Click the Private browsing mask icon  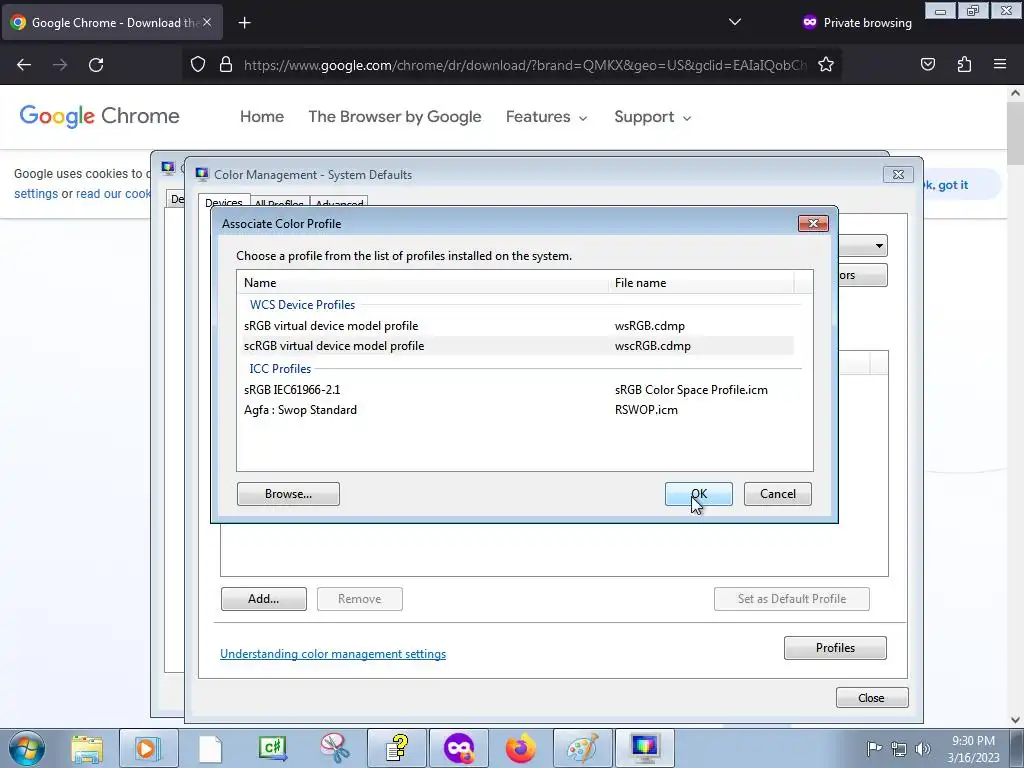(x=810, y=22)
